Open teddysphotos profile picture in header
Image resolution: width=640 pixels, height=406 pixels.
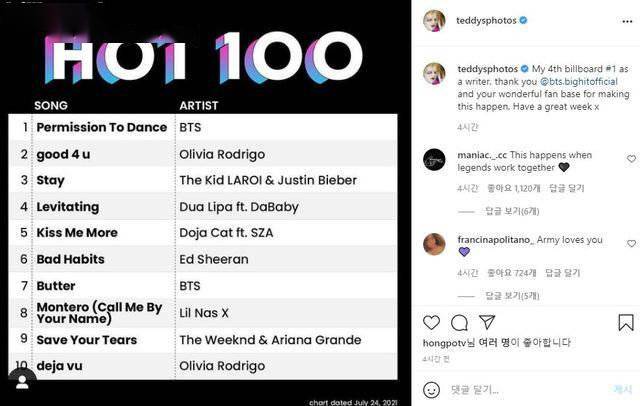(x=434, y=20)
